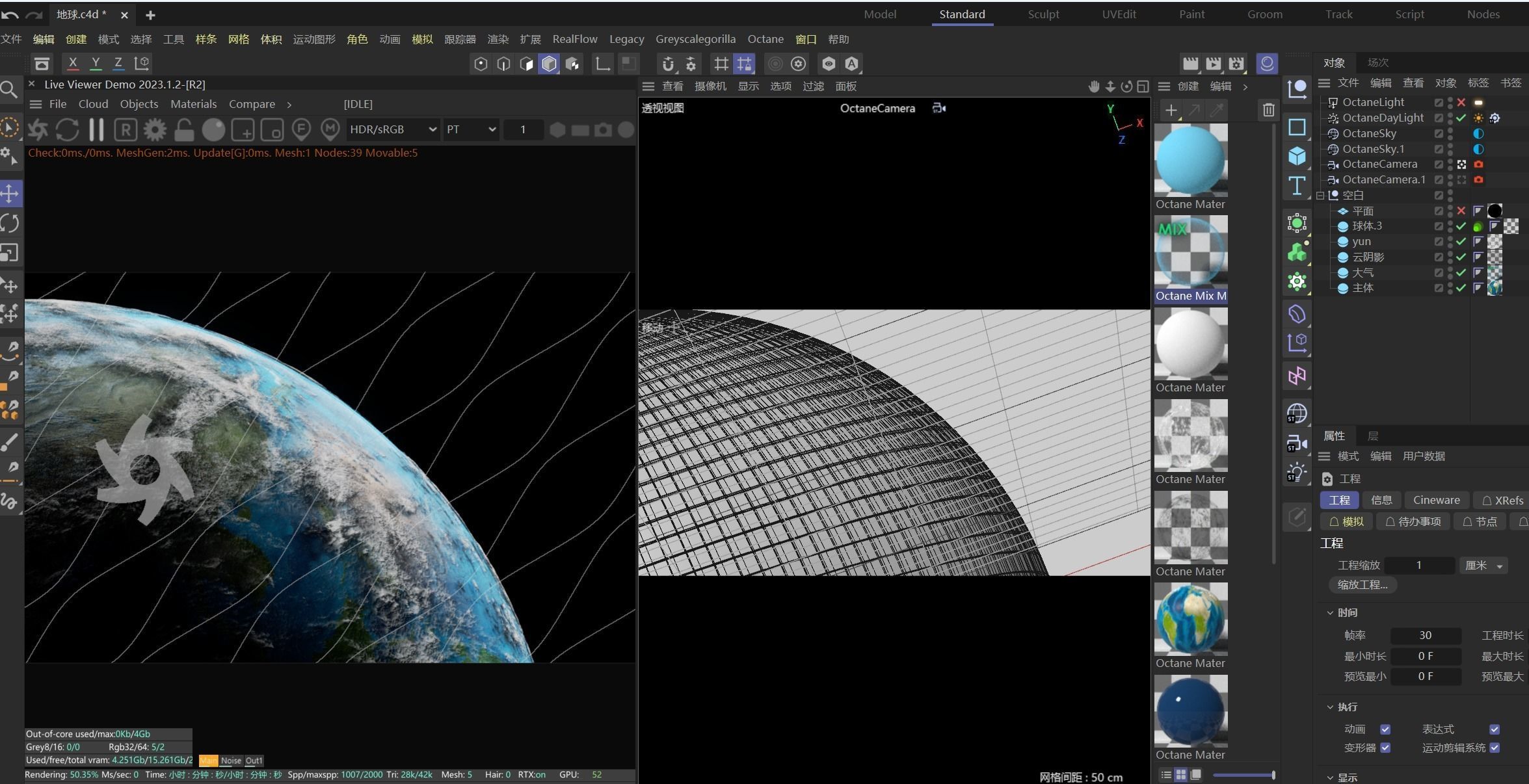Select the Move tool in left toolbar

(10, 193)
